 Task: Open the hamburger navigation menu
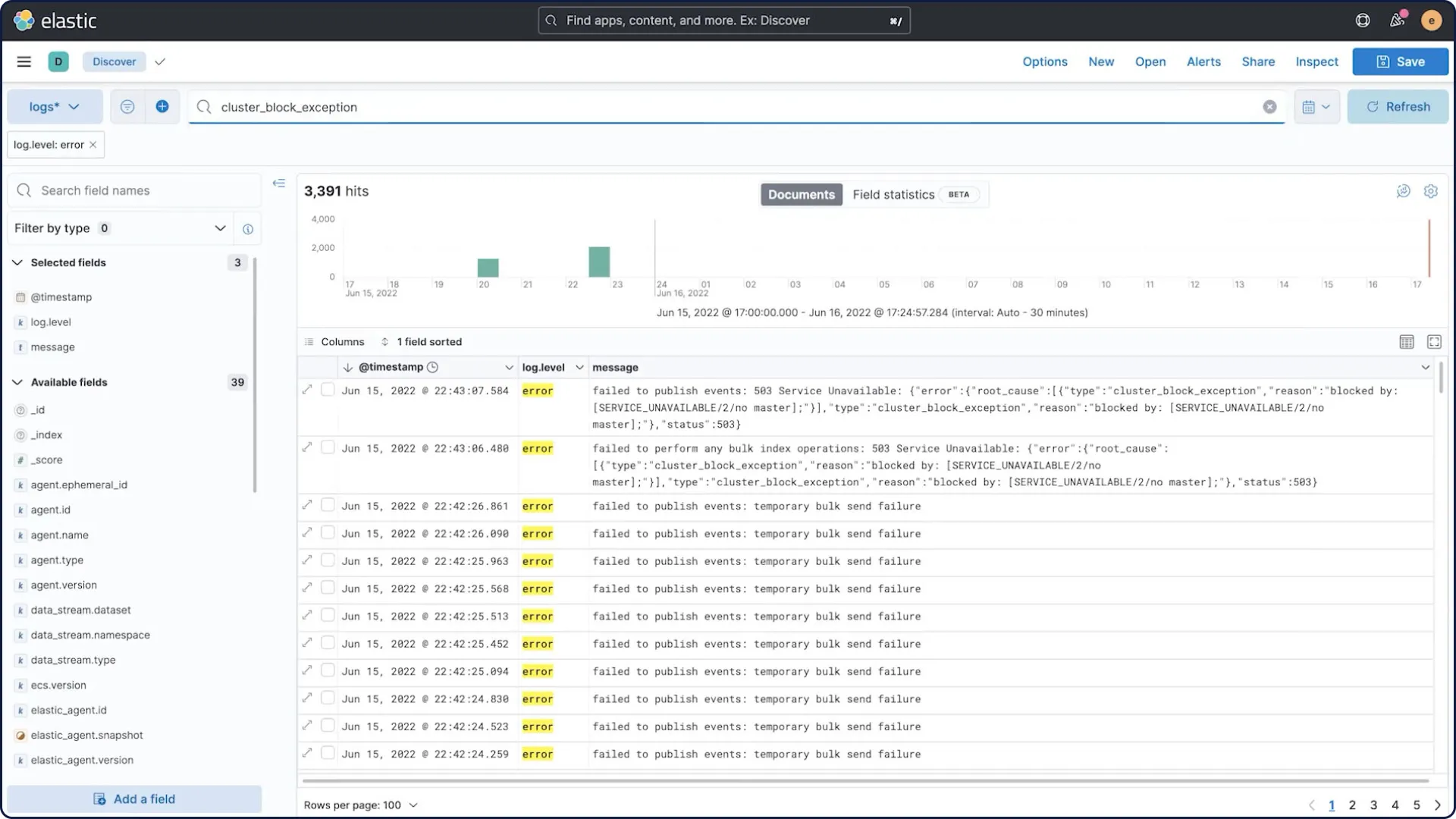[x=24, y=61]
